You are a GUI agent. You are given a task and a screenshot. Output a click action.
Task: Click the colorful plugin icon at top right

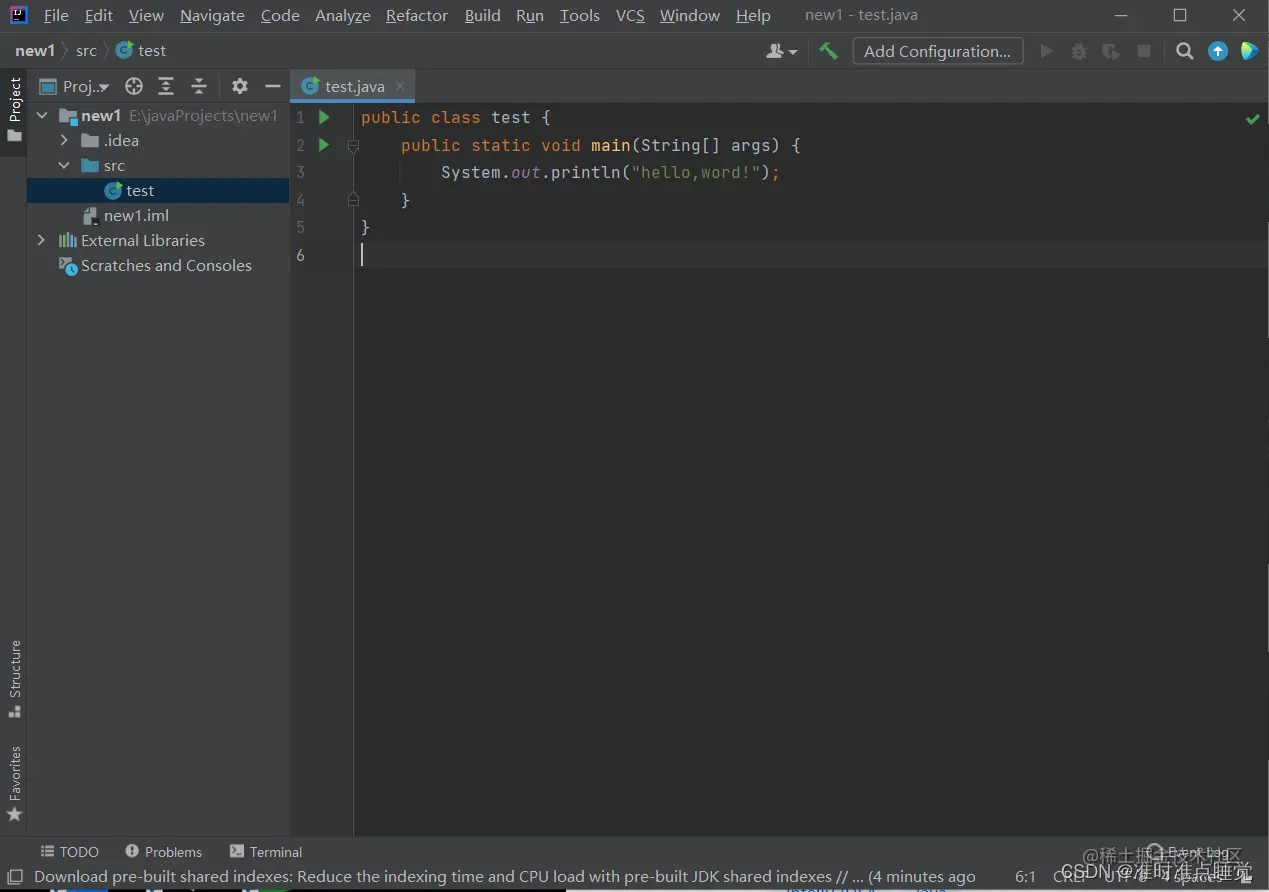click(x=1249, y=51)
